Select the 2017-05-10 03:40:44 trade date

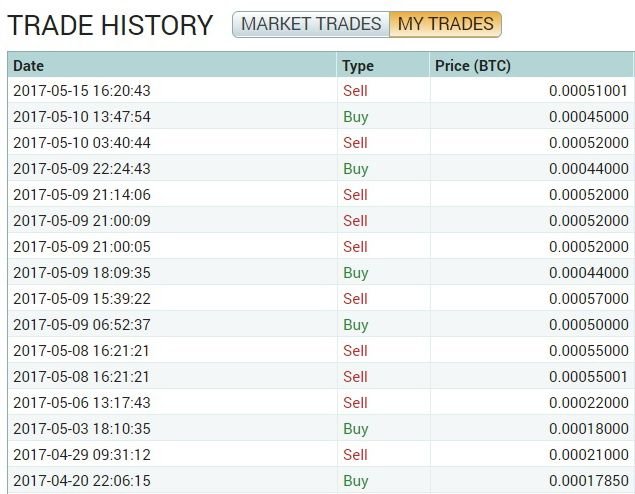(82, 143)
